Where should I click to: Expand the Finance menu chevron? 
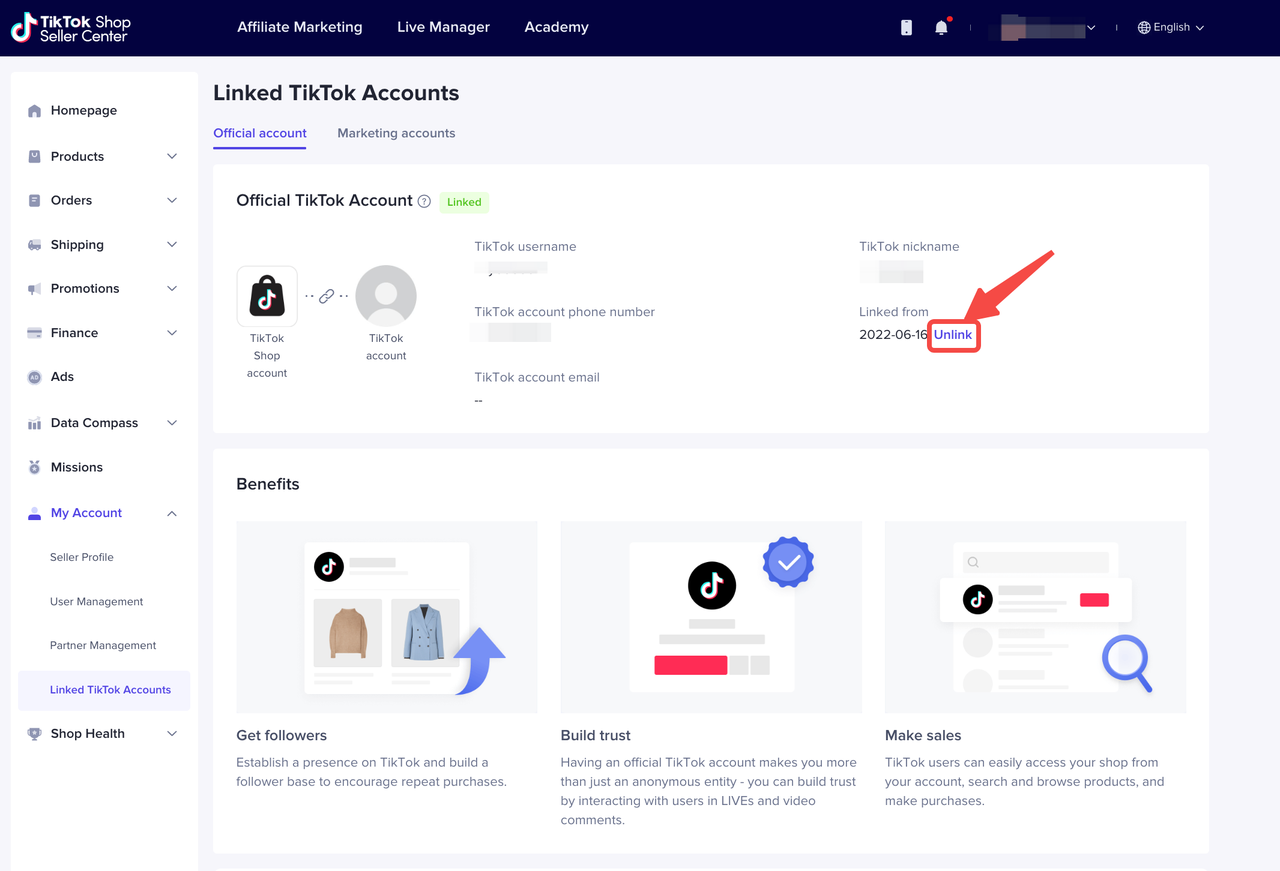coord(172,333)
